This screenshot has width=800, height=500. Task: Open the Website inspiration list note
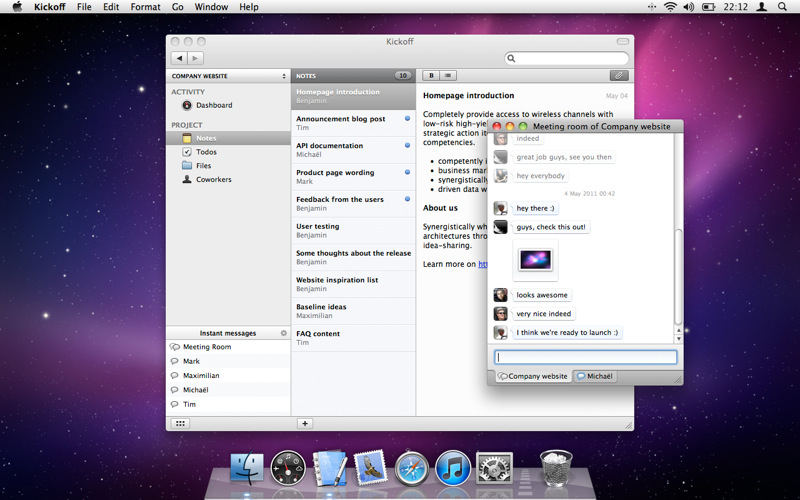pos(353,284)
